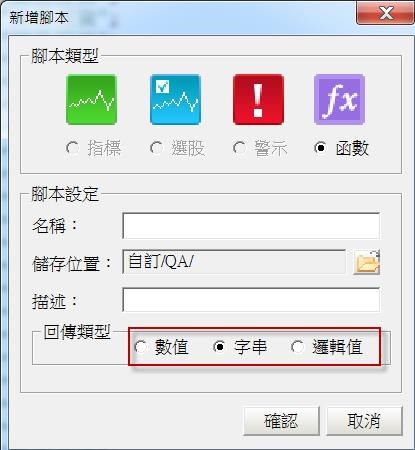The height and width of the screenshot is (450, 415).
Task: Click the red 警示 exclamation alert icon
Action: (x=258, y=100)
